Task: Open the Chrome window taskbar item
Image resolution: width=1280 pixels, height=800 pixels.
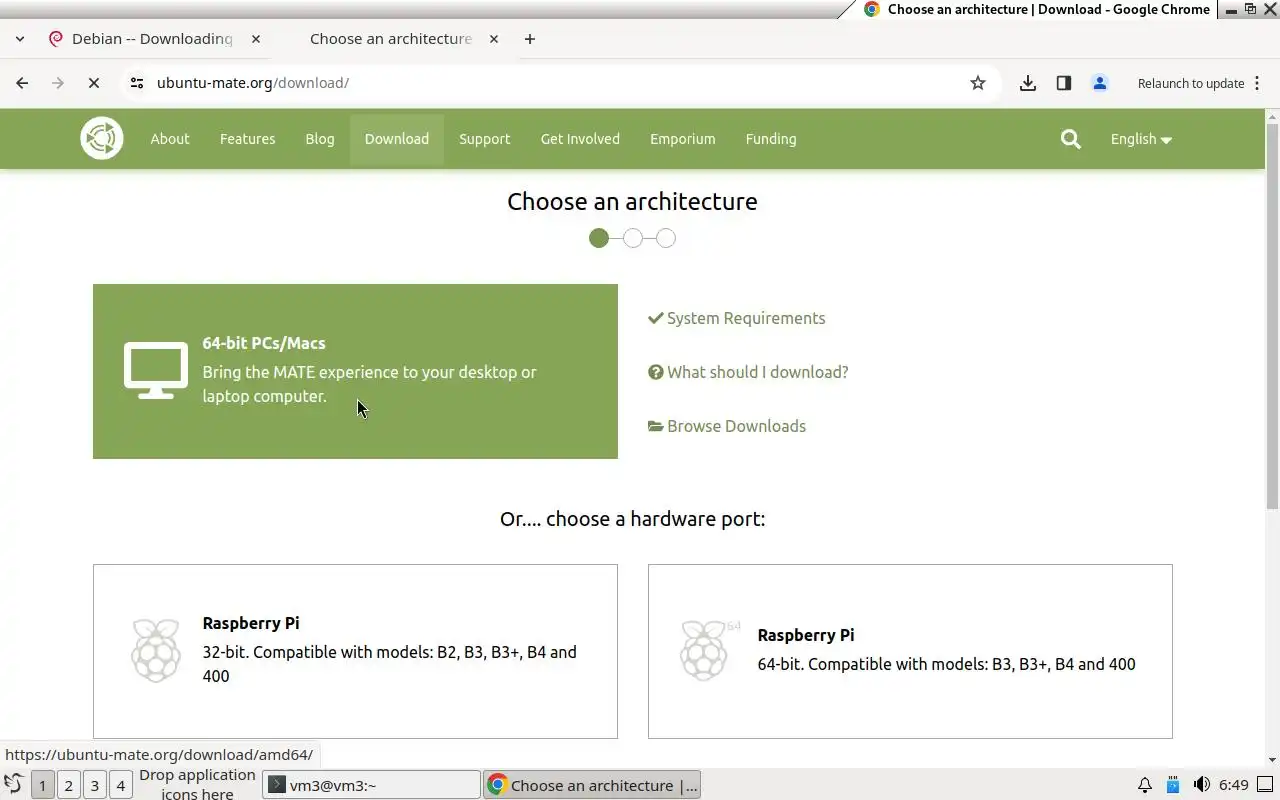Action: click(x=592, y=785)
